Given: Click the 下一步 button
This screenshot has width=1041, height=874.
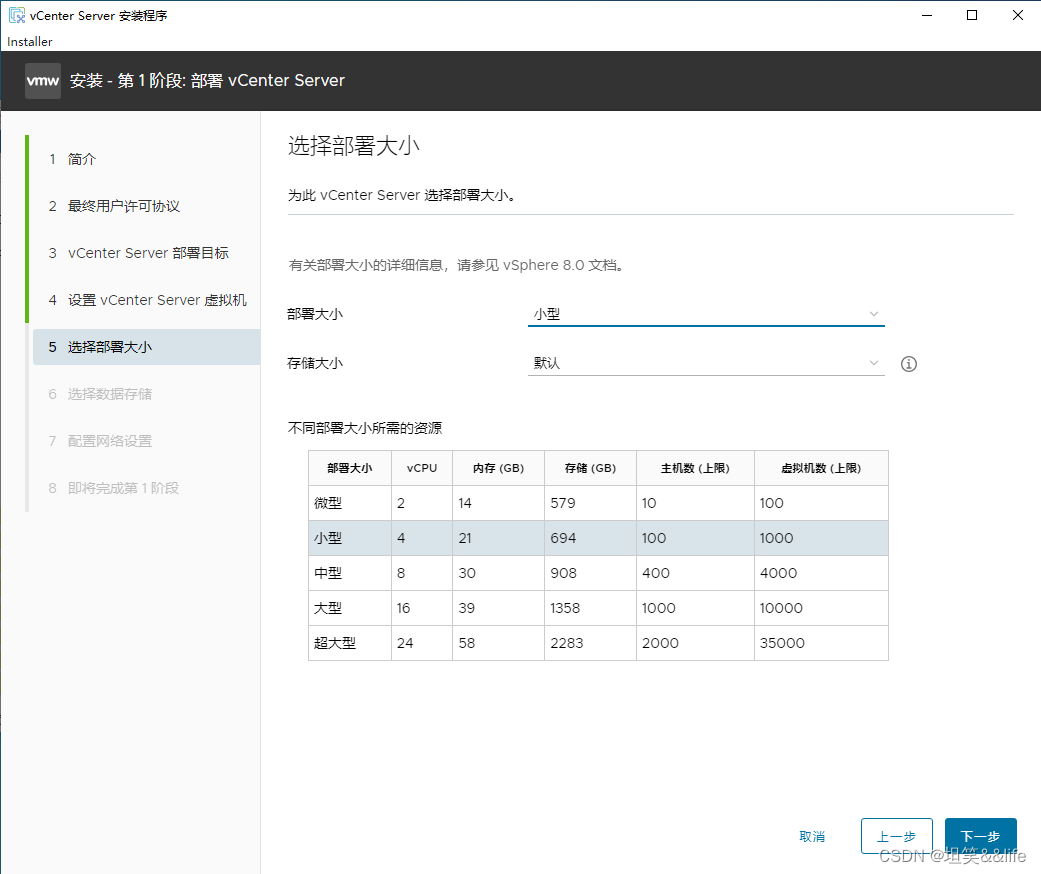Looking at the screenshot, I should point(981,836).
